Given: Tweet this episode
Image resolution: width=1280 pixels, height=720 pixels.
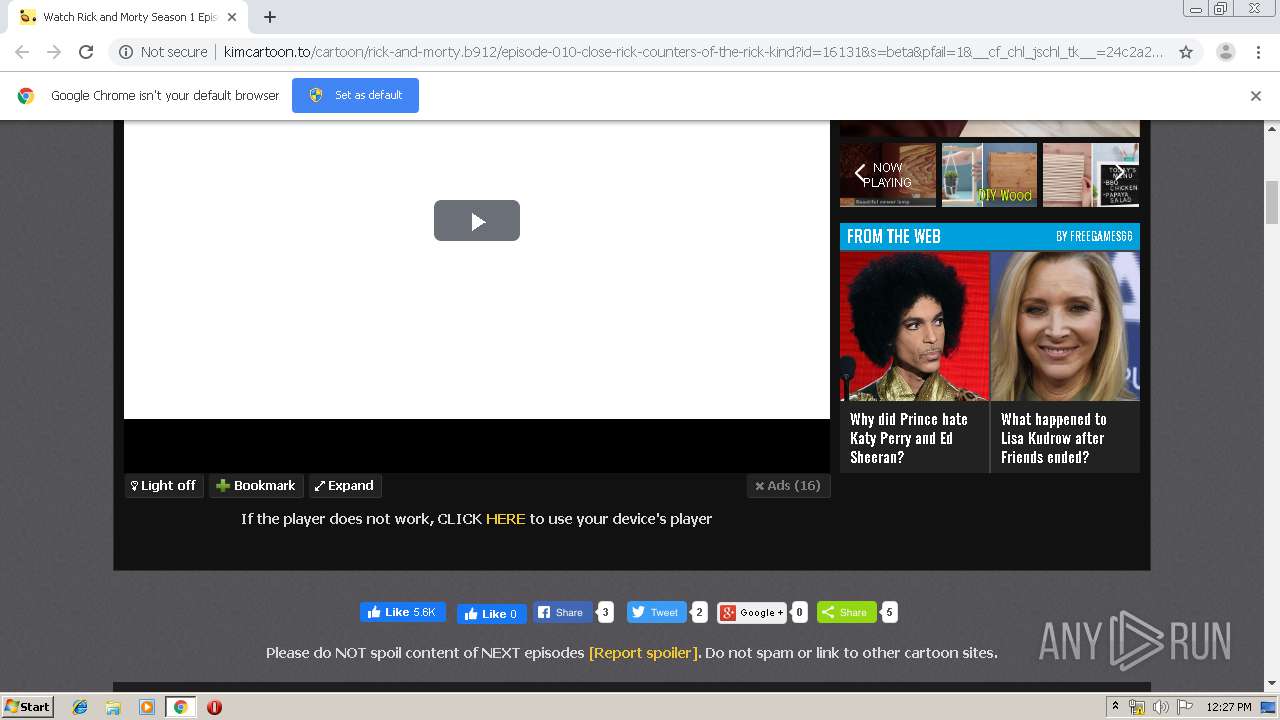Looking at the screenshot, I should pos(657,612).
